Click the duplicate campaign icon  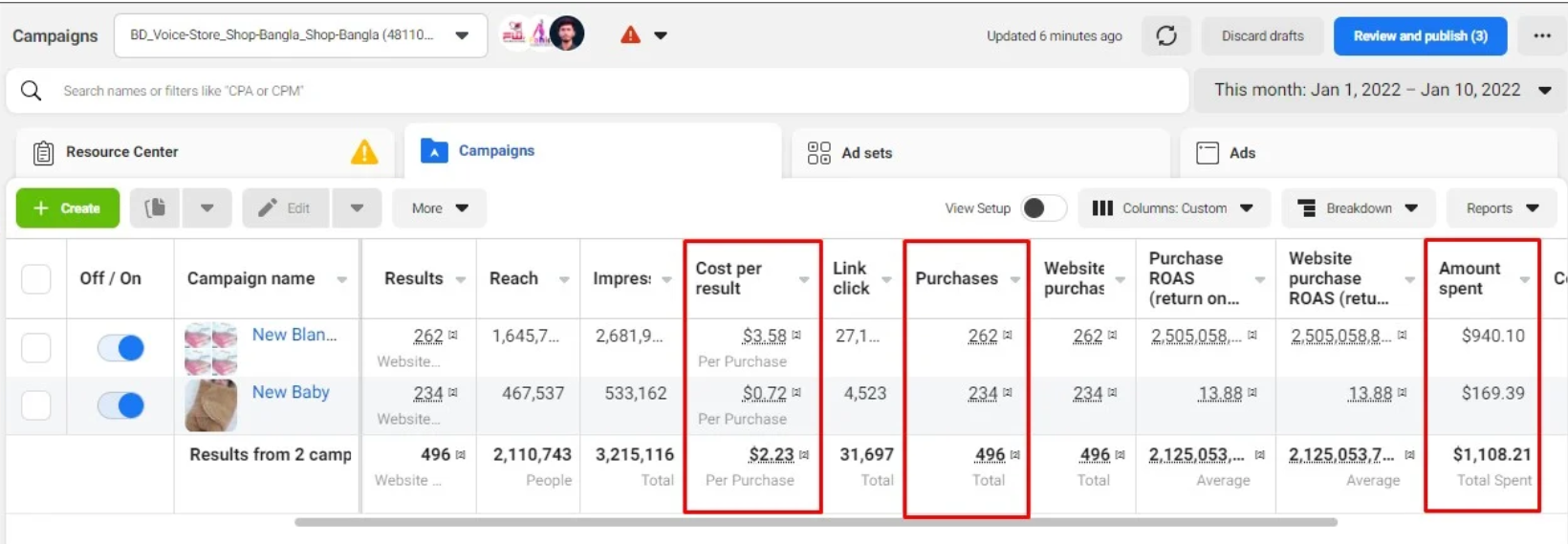pos(155,207)
